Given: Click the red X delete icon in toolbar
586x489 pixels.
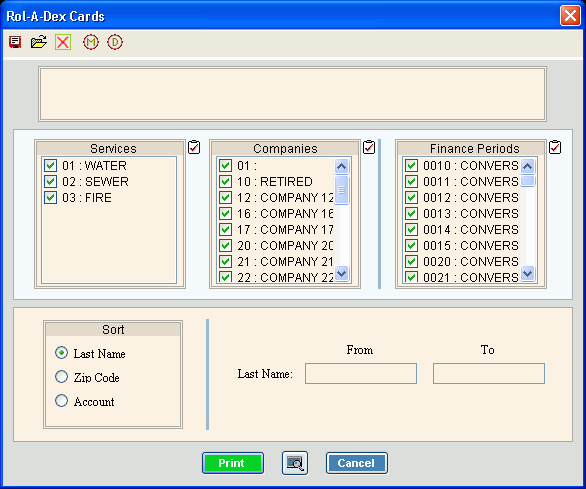Looking at the screenshot, I should click(x=63, y=42).
